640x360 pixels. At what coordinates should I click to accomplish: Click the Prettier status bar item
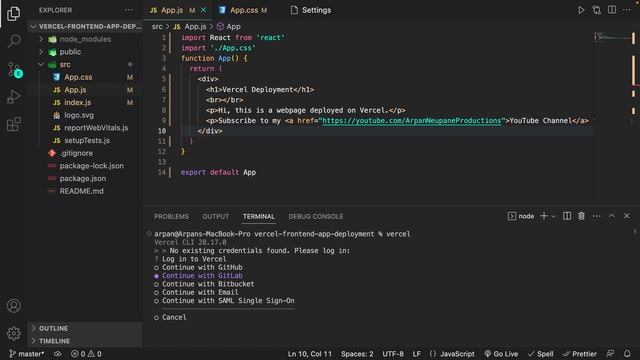[x=580, y=354]
